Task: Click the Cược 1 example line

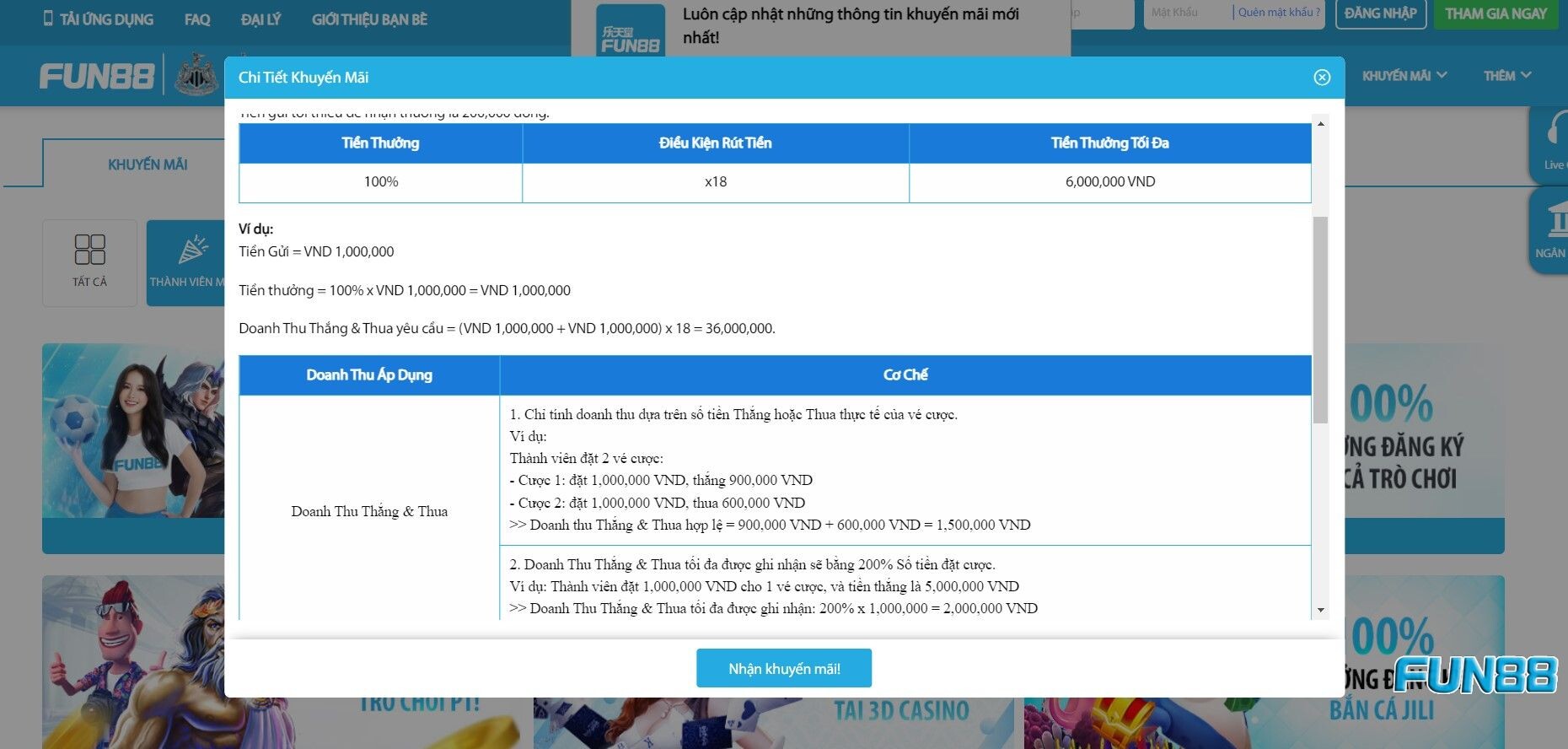Action: [x=661, y=480]
